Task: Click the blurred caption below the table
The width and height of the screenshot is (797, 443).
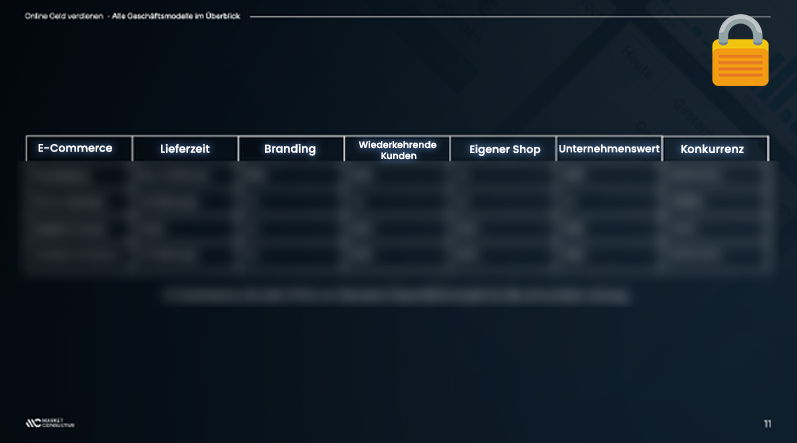Action: pos(396,296)
